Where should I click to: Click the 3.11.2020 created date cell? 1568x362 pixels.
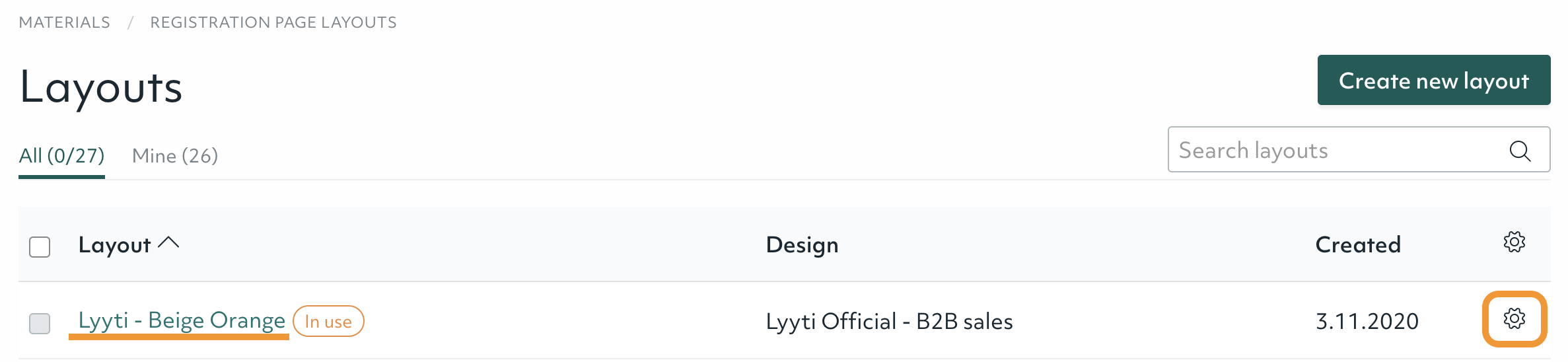click(x=1367, y=322)
